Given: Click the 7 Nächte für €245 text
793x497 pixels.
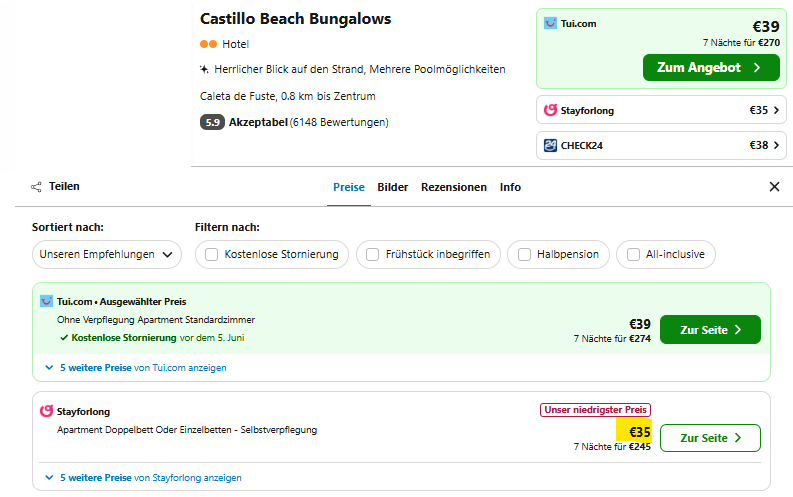Looking at the screenshot, I should pyautogui.click(x=612, y=447).
